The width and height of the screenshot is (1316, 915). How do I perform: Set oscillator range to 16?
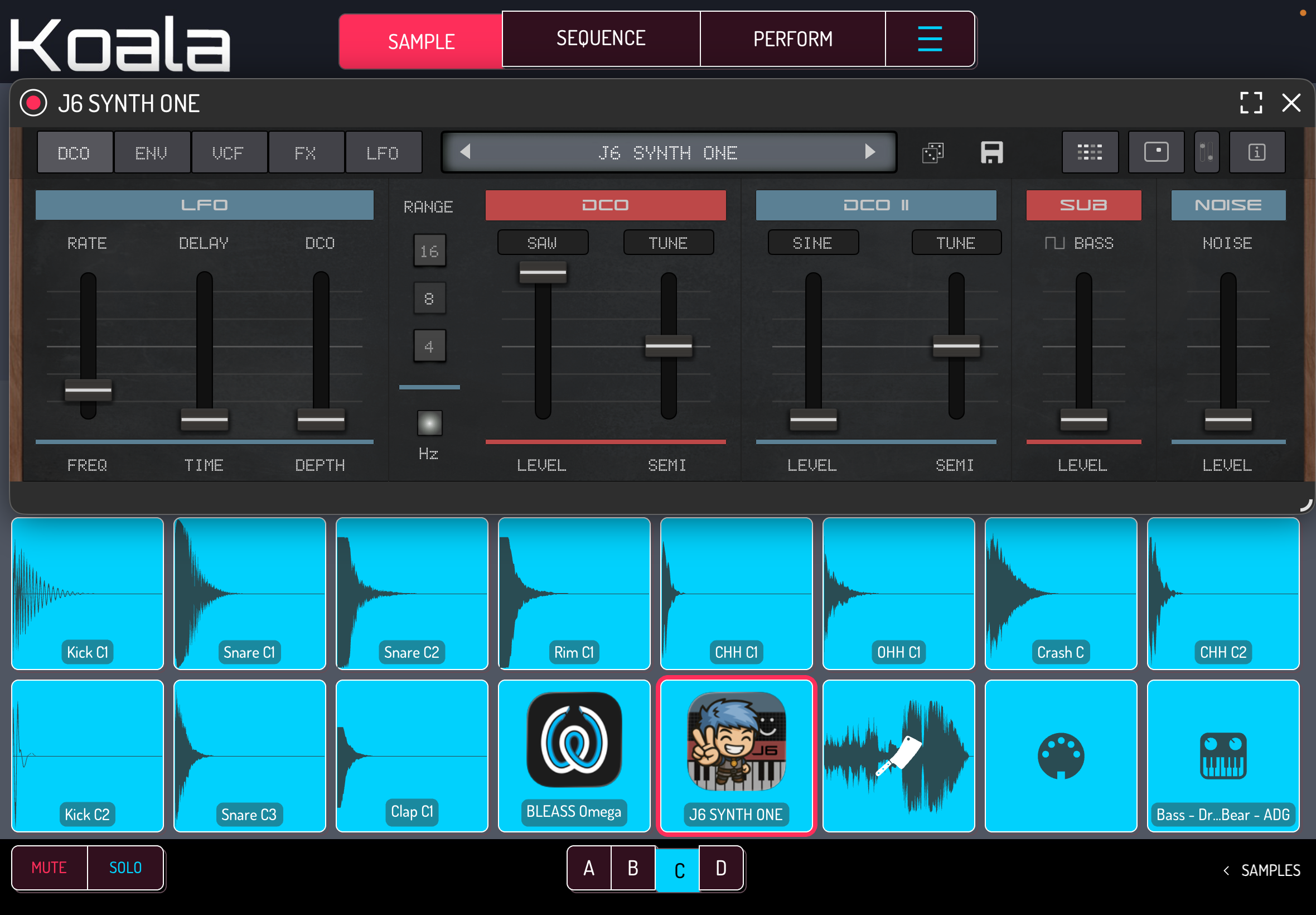pos(429,251)
